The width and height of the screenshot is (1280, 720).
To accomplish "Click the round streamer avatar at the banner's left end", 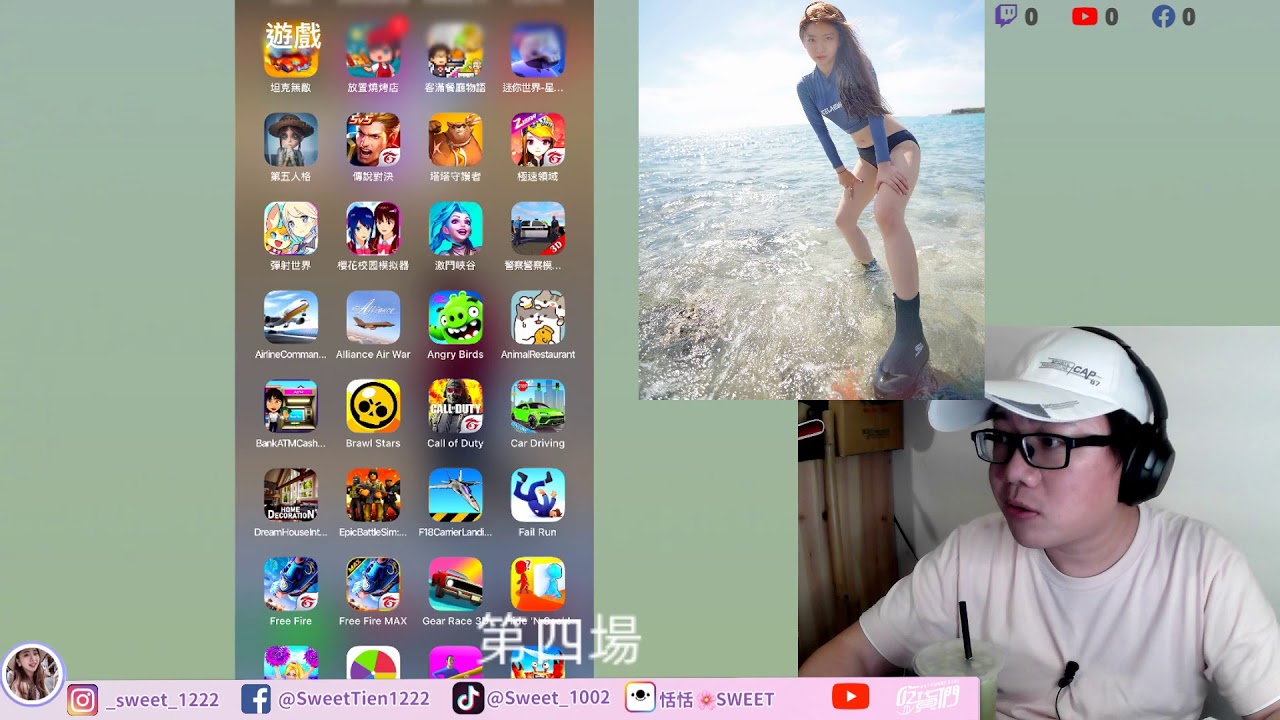I will (x=32, y=674).
